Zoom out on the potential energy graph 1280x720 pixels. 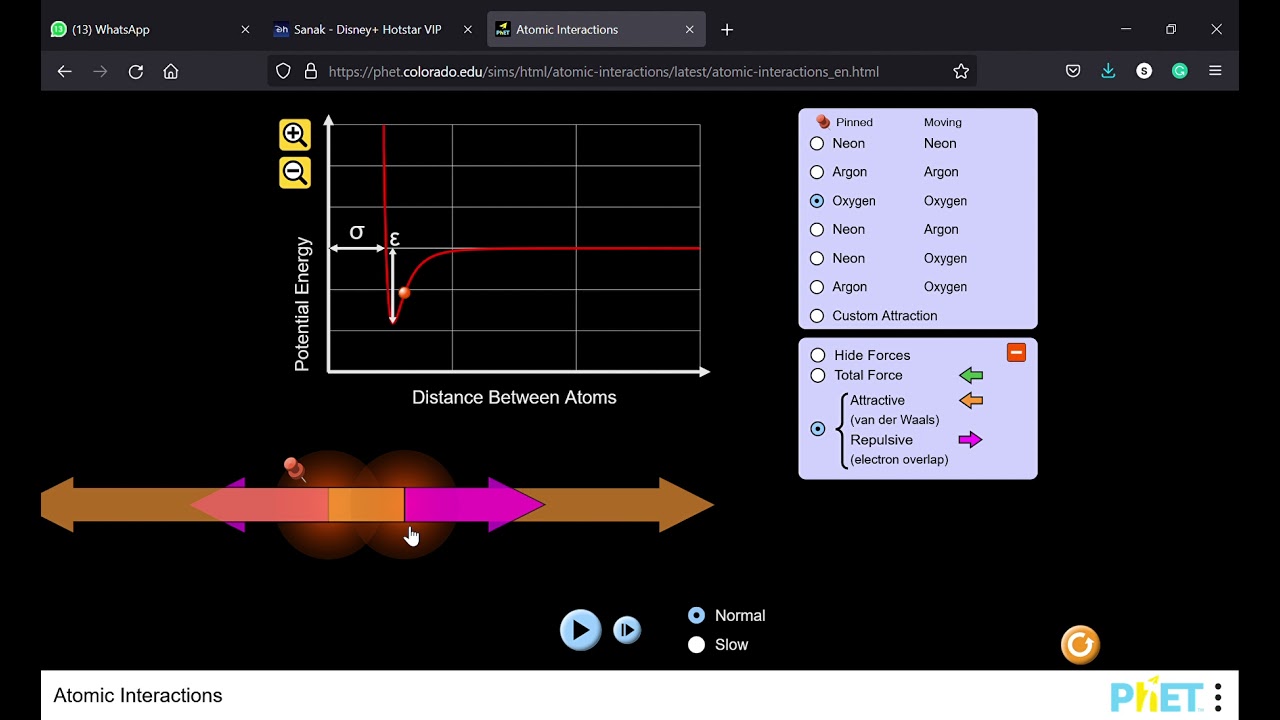pos(294,173)
